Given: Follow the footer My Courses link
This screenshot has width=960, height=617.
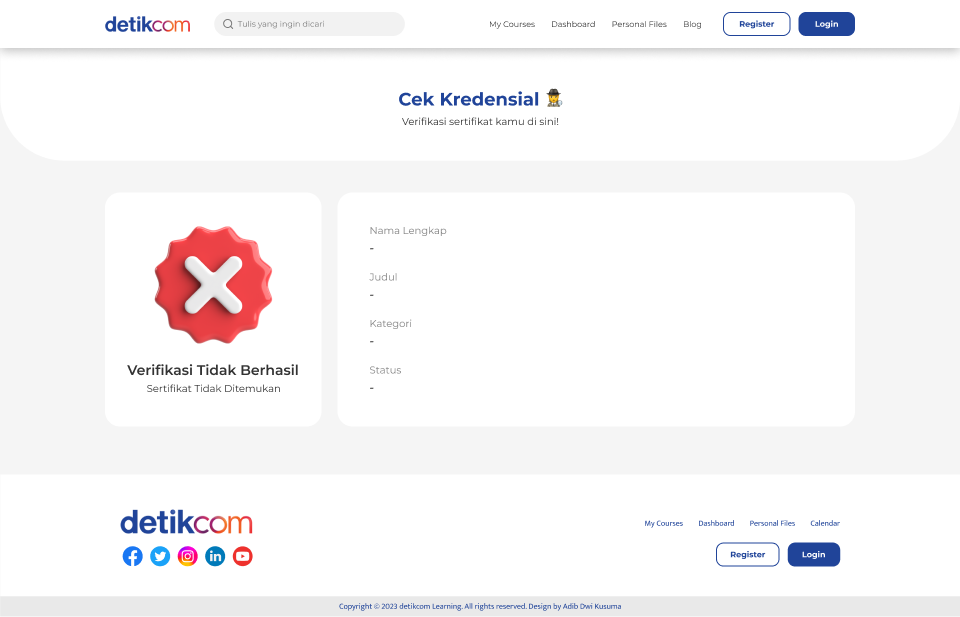Looking at the screenshot, I should 663,523.
